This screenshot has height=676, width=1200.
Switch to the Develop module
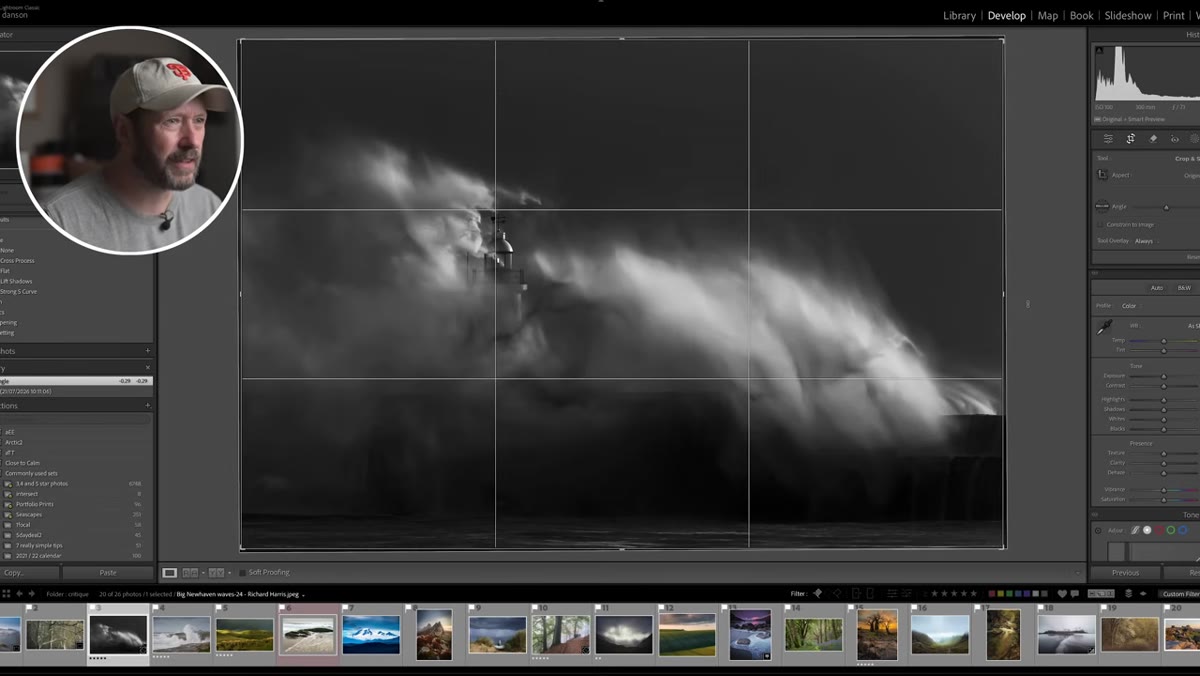1006,15
